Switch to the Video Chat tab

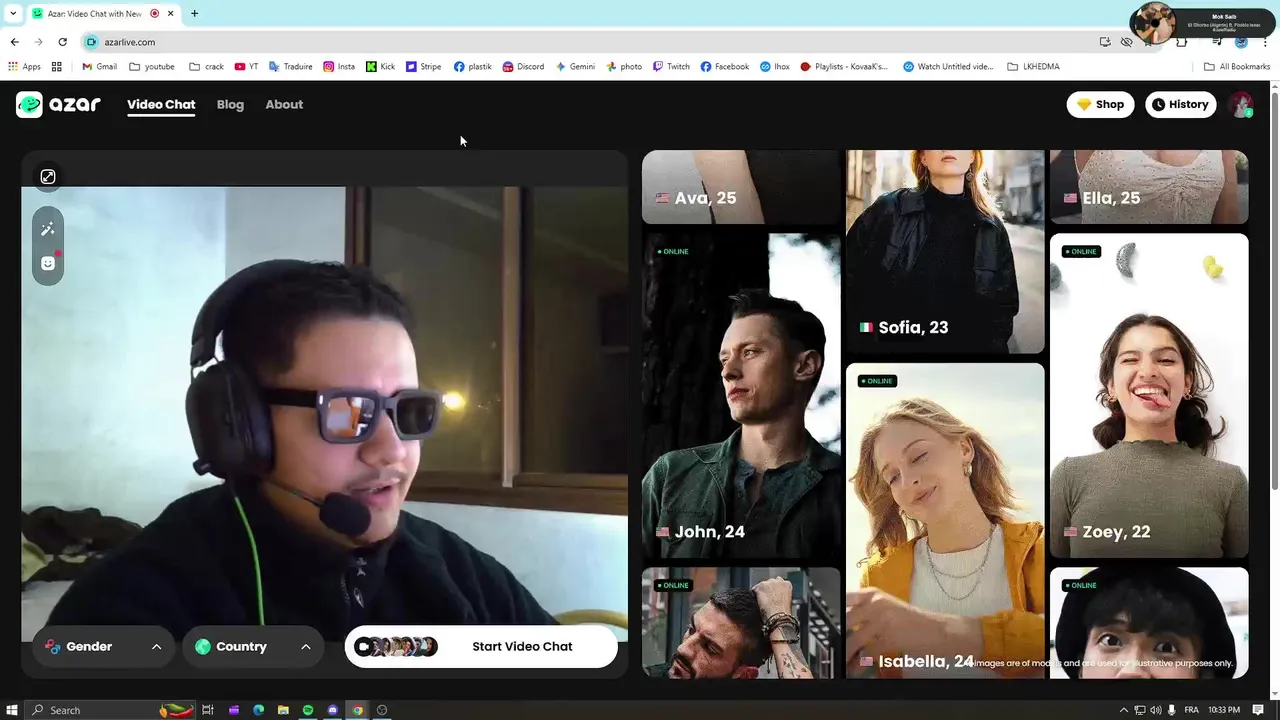[x=161, y=104]
